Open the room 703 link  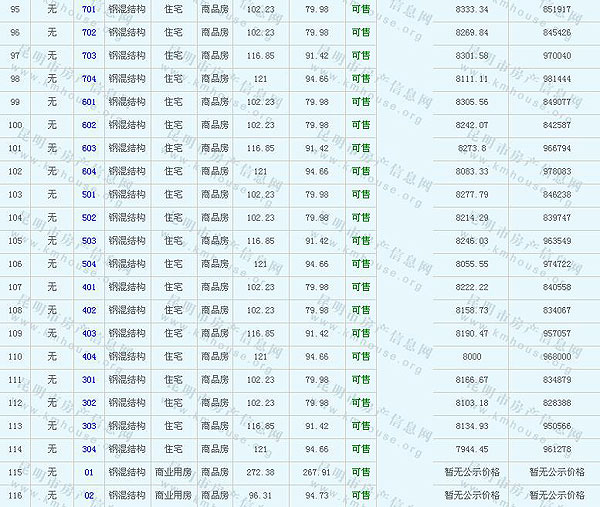click(89, 56)
